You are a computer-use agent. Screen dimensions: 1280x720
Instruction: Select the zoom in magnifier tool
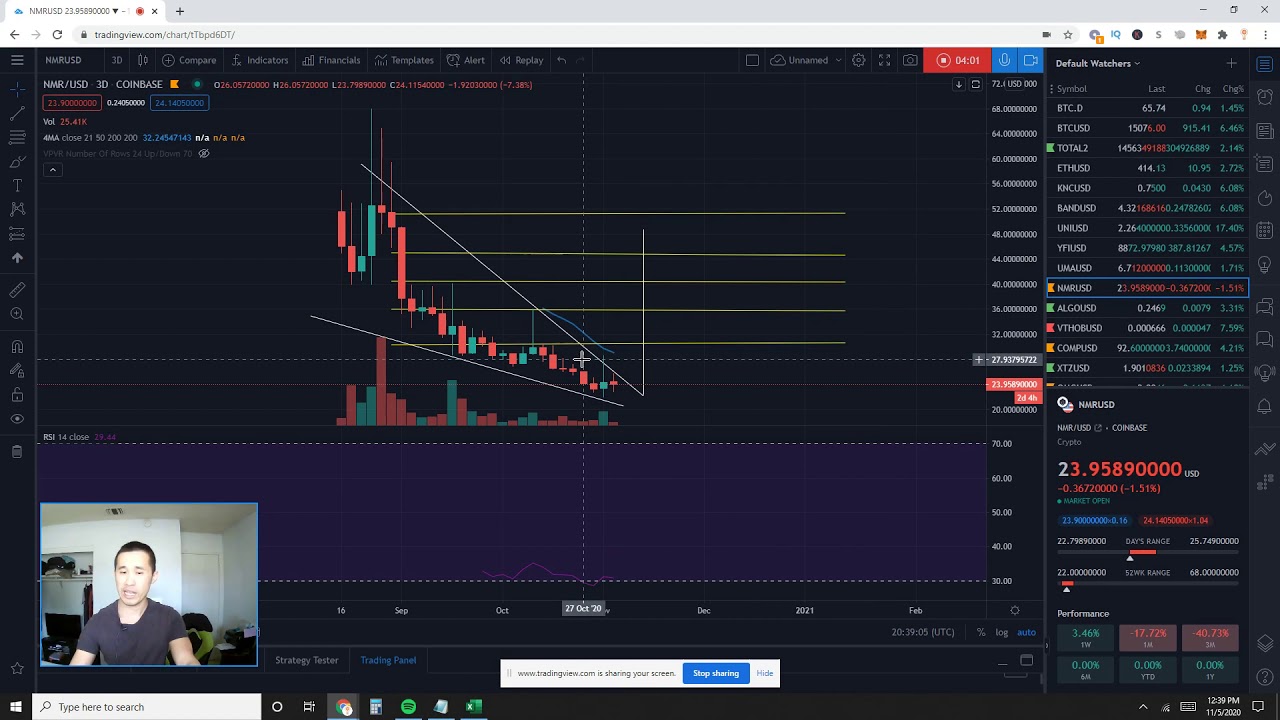17,314
